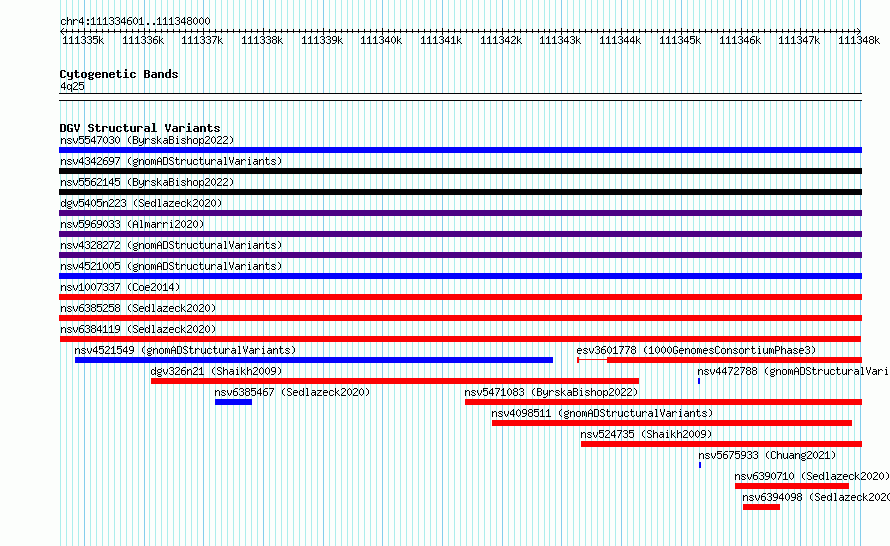
Task: Click the 111345k ruler tick label
Action: (680, 40)
